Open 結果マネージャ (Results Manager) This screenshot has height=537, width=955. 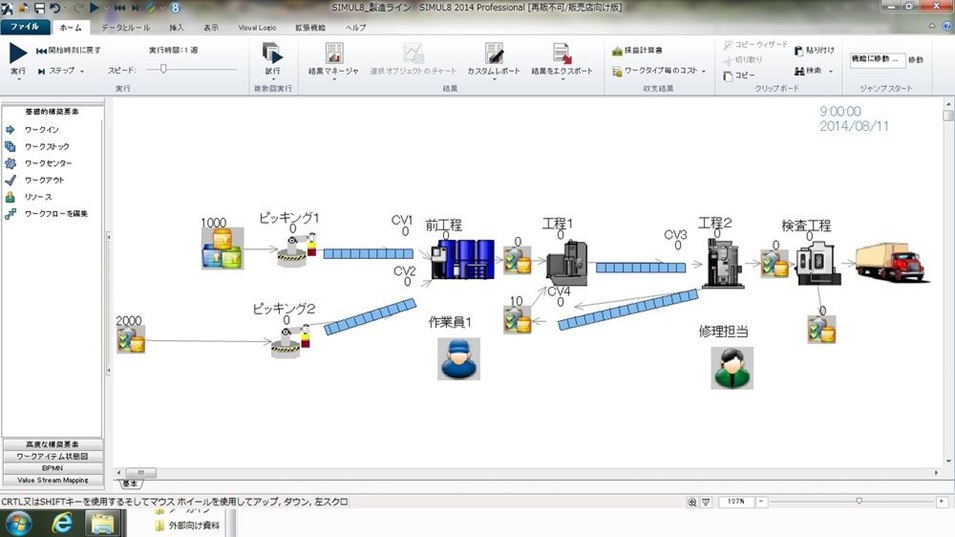pyautogui.click(x=334, y=53)
